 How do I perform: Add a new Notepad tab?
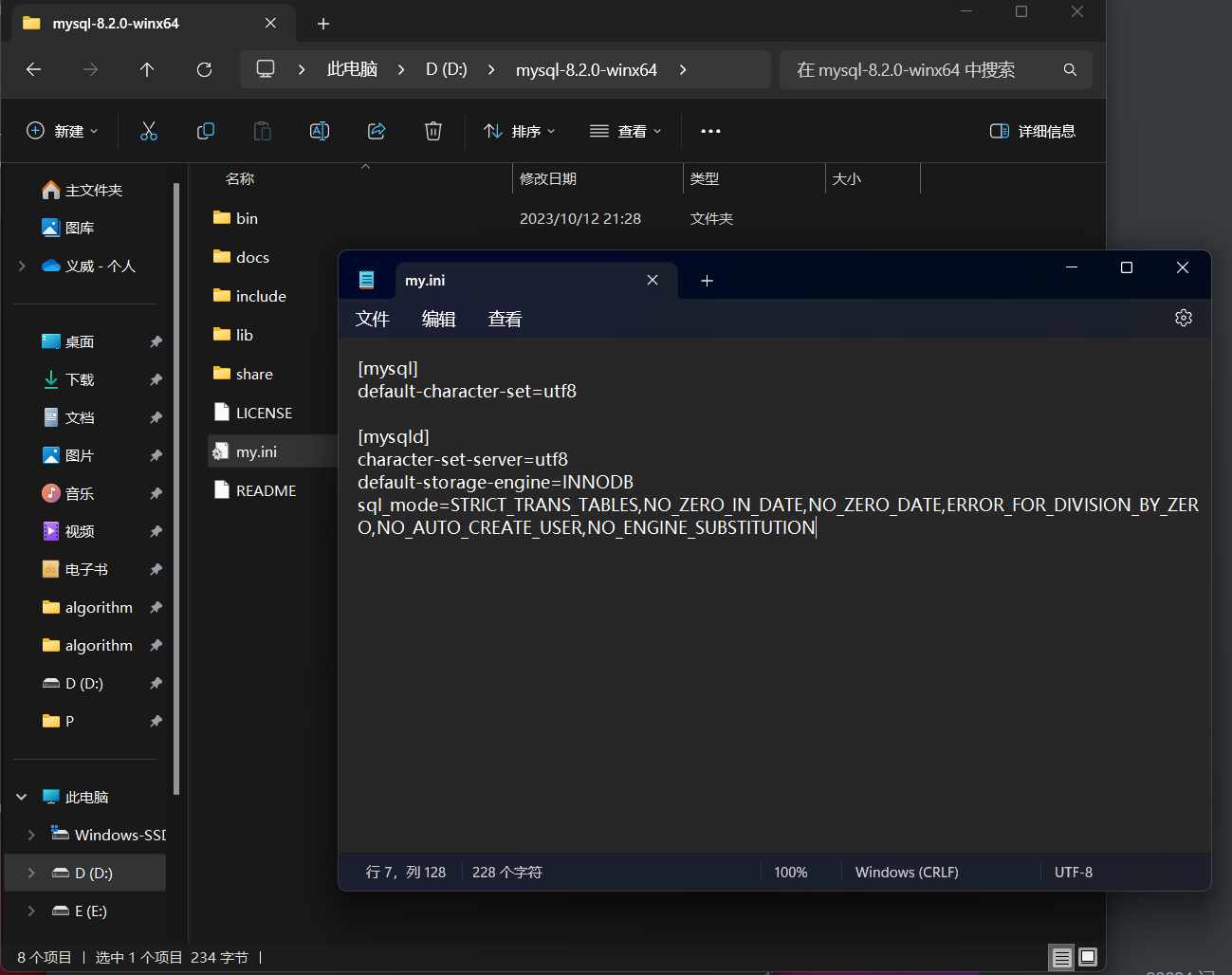point(707,281)
